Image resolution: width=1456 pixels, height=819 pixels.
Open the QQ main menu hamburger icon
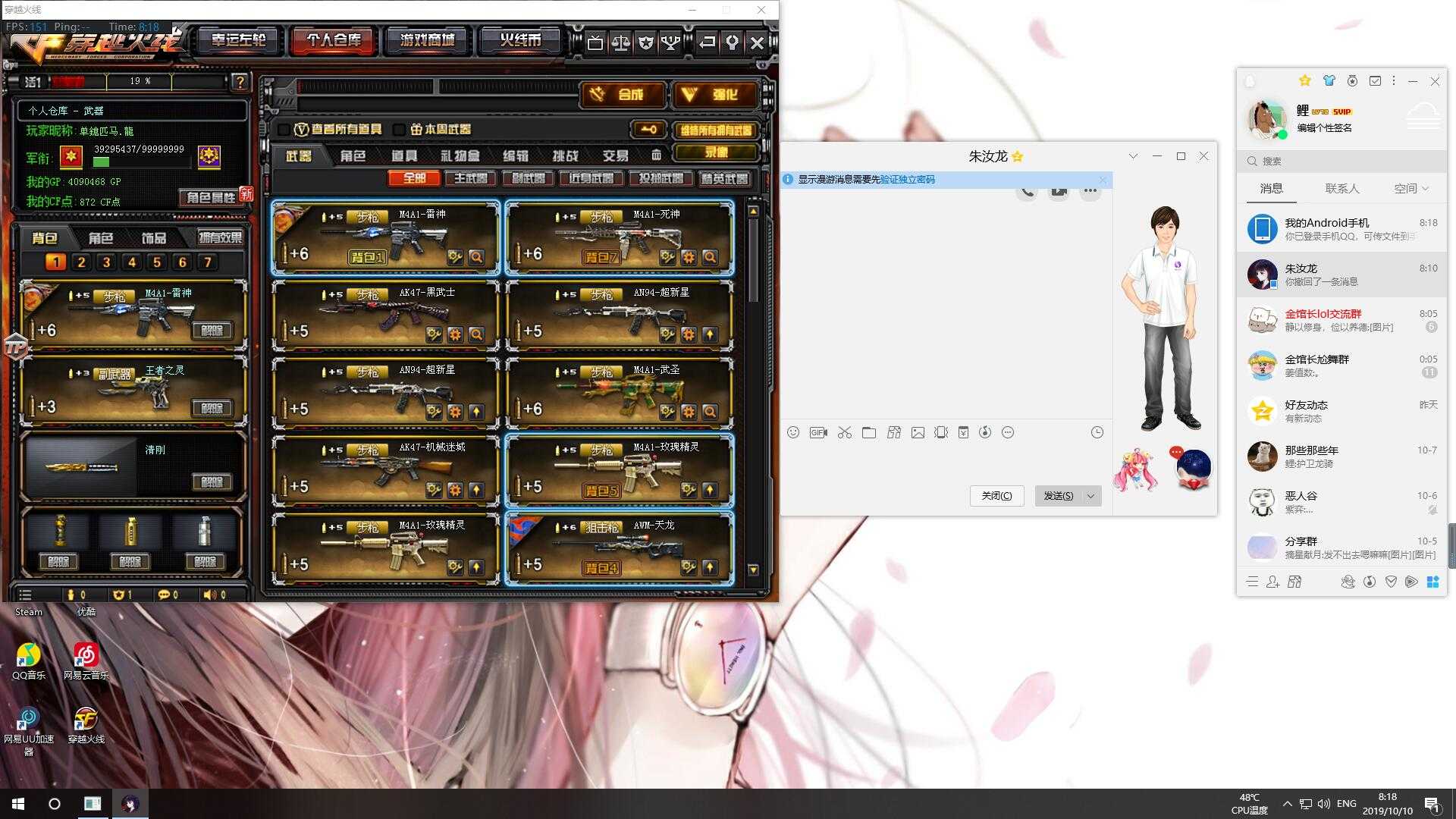(1252, 582)
